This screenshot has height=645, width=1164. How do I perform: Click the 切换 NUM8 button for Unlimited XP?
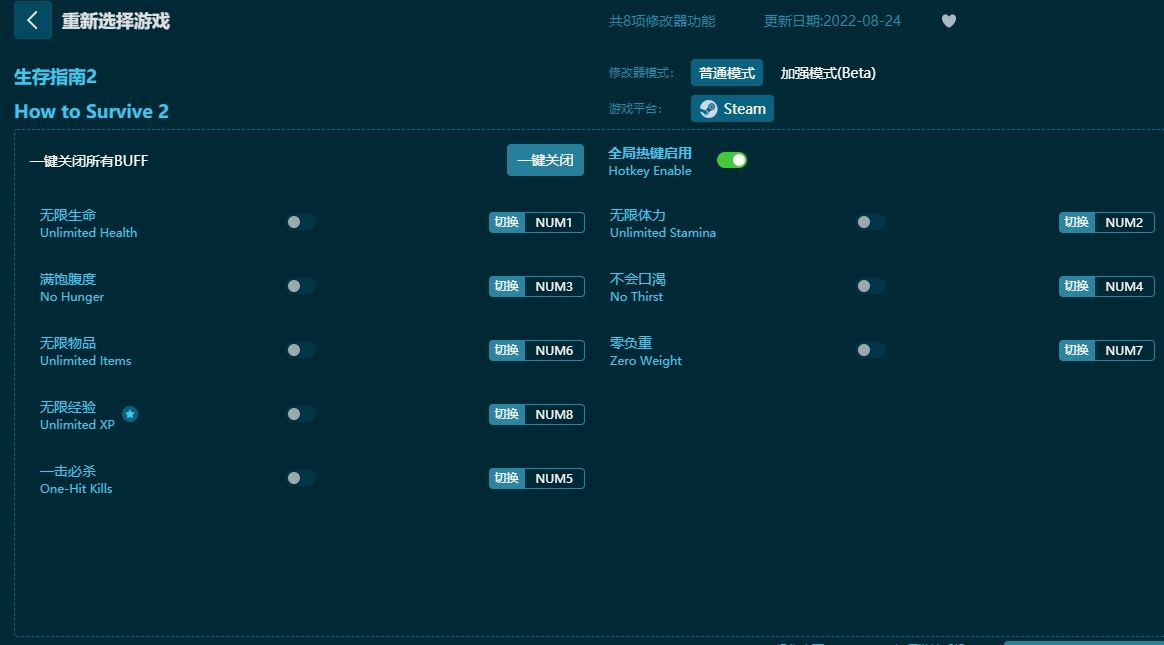[536, 414]
